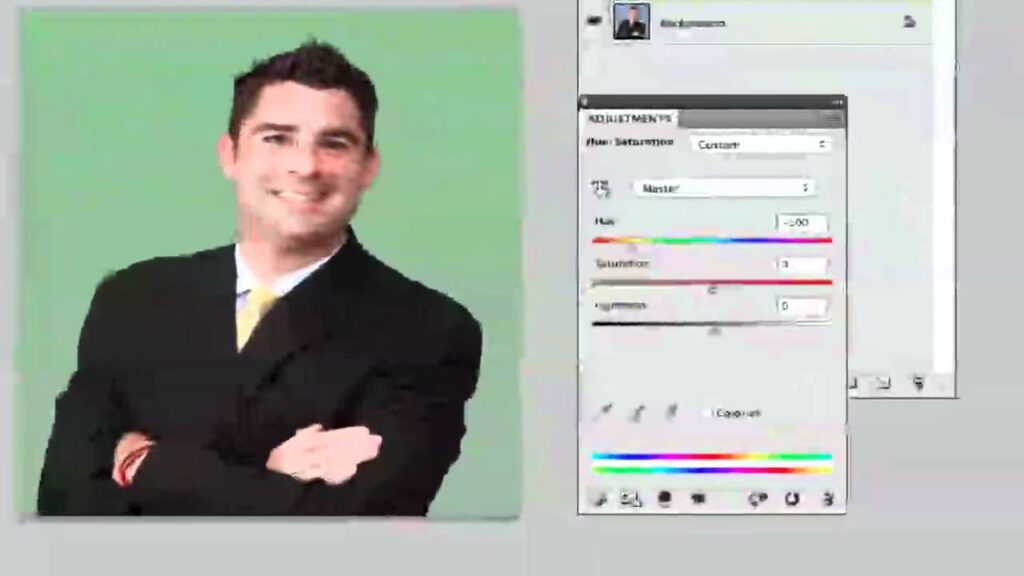Click the lock icon on Background layer
Screen dimensions: 1024x576
(908, 21)
